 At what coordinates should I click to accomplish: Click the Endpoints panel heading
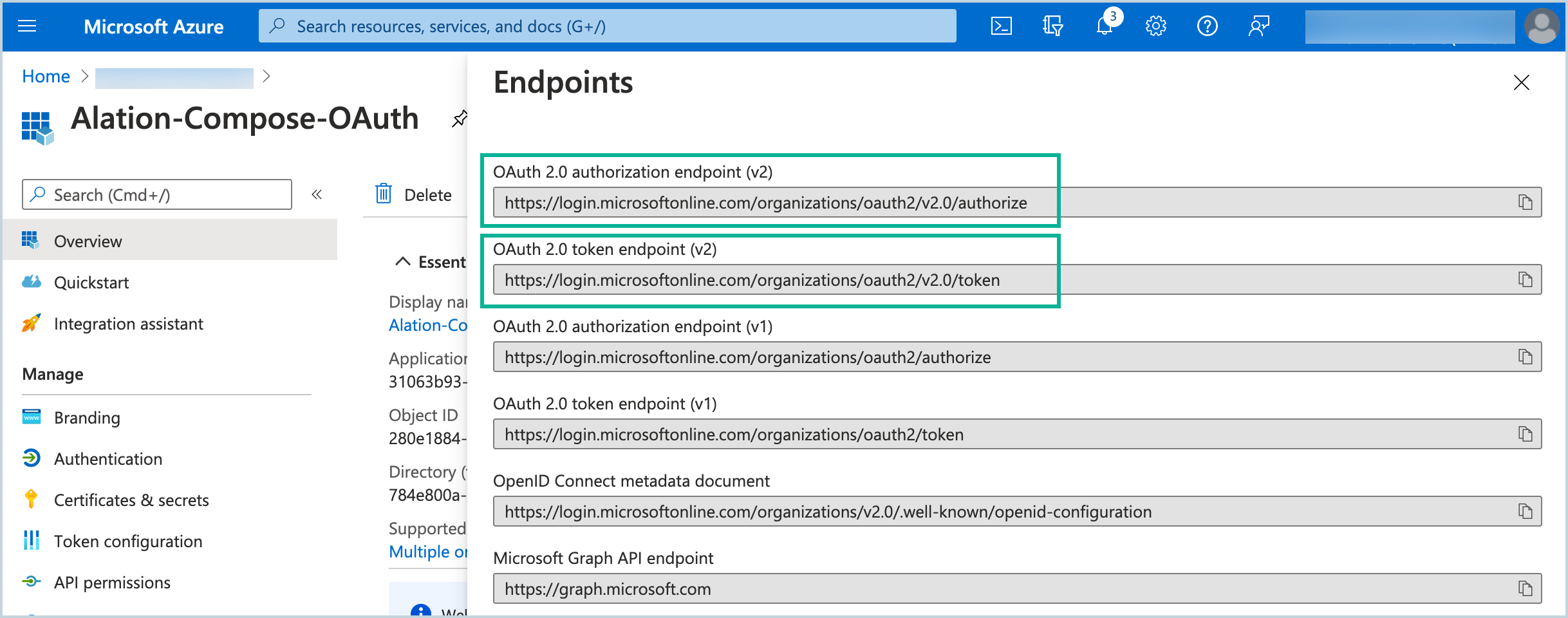click(563, 82)
